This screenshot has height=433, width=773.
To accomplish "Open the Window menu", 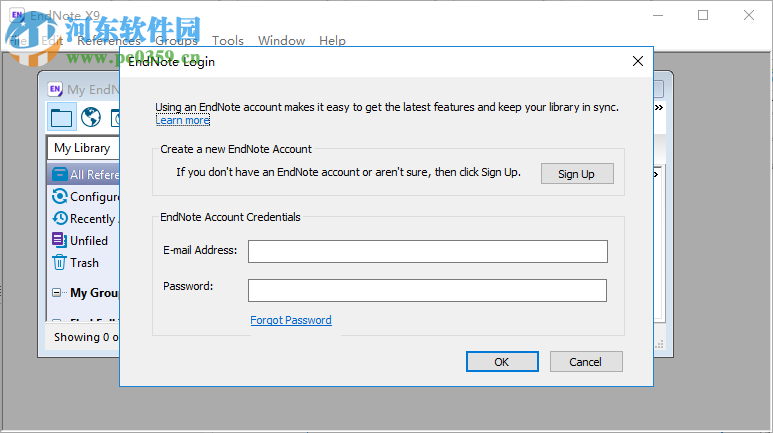I will (281, 41).
